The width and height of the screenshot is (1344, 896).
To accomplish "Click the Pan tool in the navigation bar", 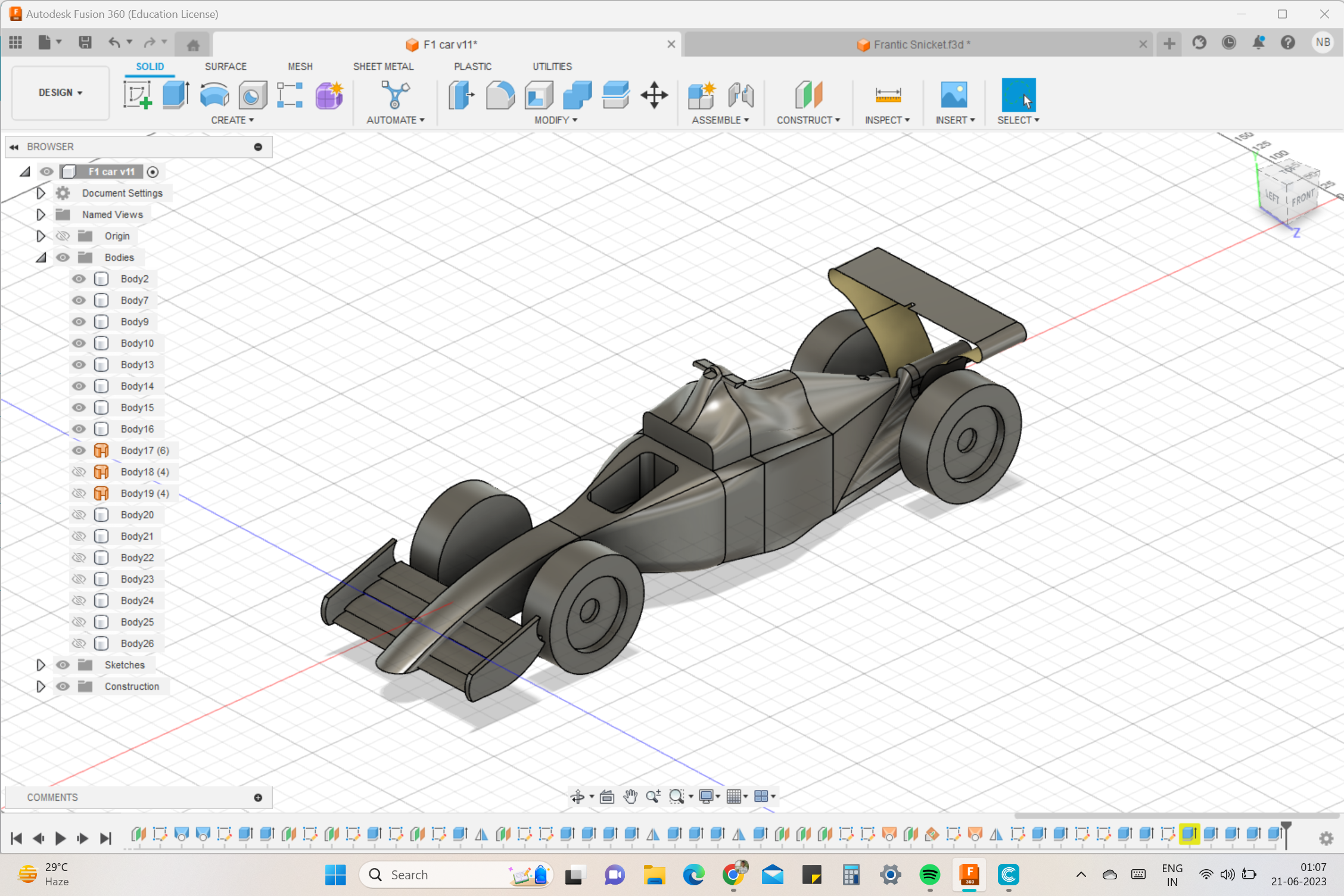I will pyautogui.click(x=630, y=797).
